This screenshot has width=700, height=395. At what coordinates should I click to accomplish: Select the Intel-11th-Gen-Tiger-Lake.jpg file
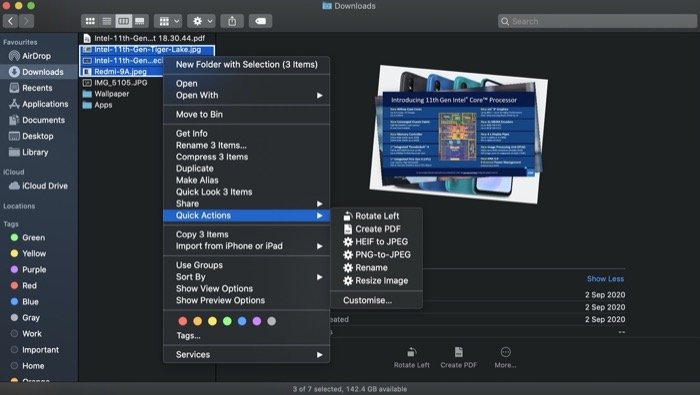(147, 50)
